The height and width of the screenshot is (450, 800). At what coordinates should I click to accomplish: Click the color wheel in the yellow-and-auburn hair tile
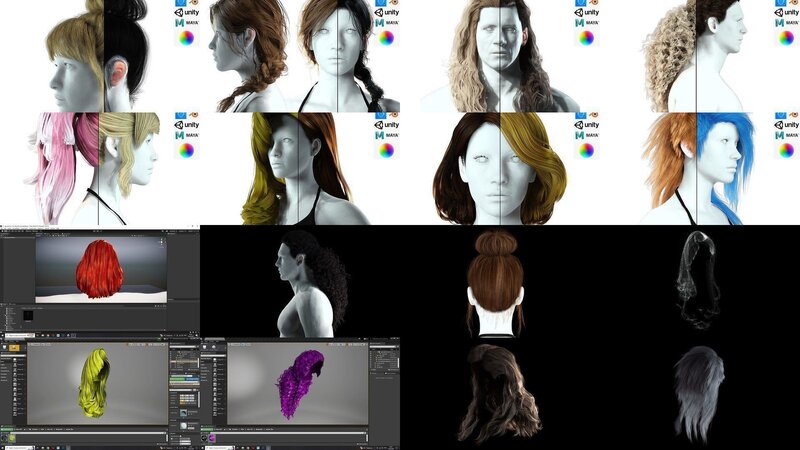click(x=386, y=150)
